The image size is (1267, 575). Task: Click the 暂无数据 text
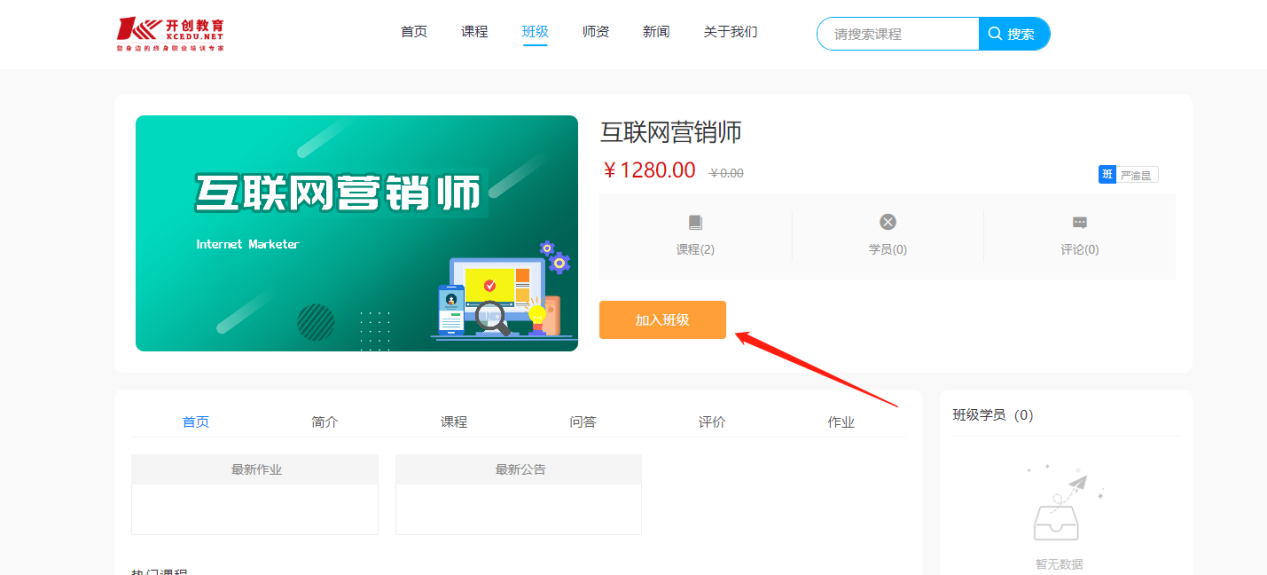pyautogui.click(x=1059, y=564)
